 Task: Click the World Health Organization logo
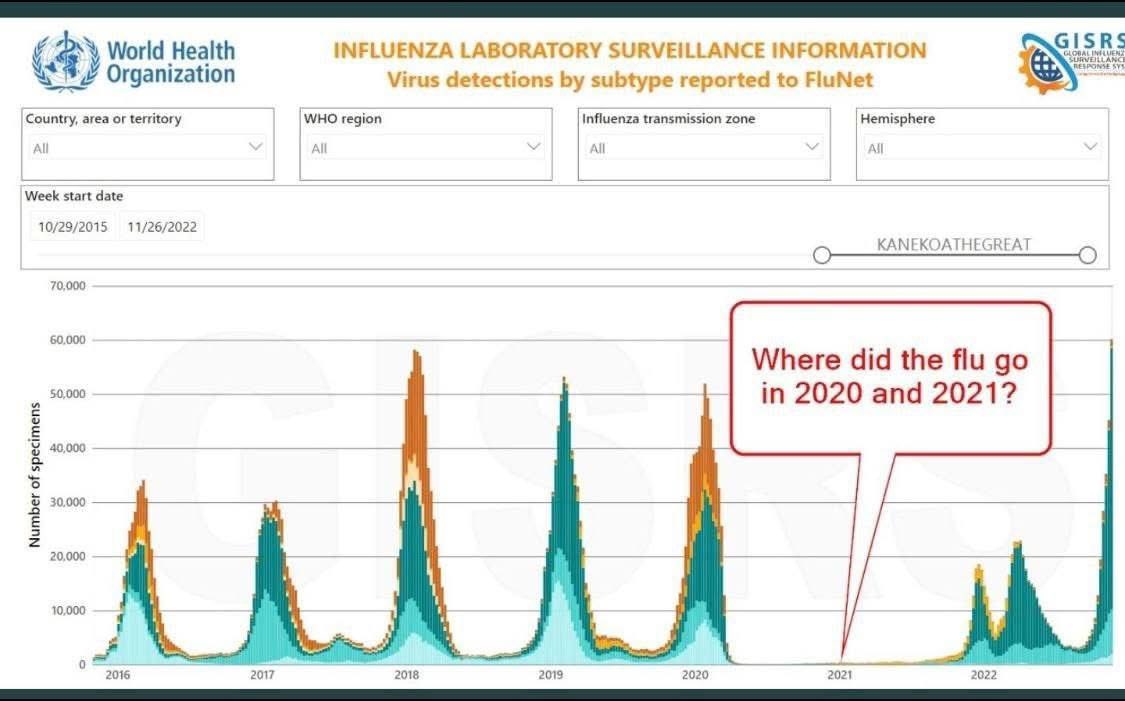(x=133, y=62)
